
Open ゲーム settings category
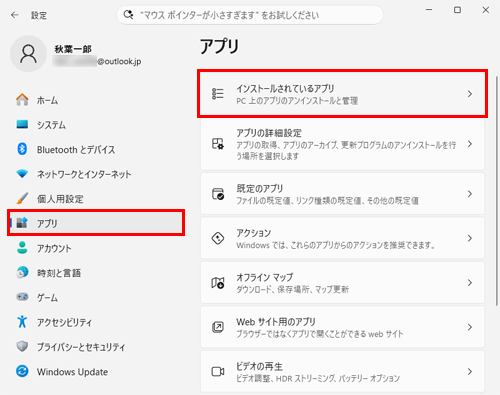pyautogui.click(x=96, y=297)
